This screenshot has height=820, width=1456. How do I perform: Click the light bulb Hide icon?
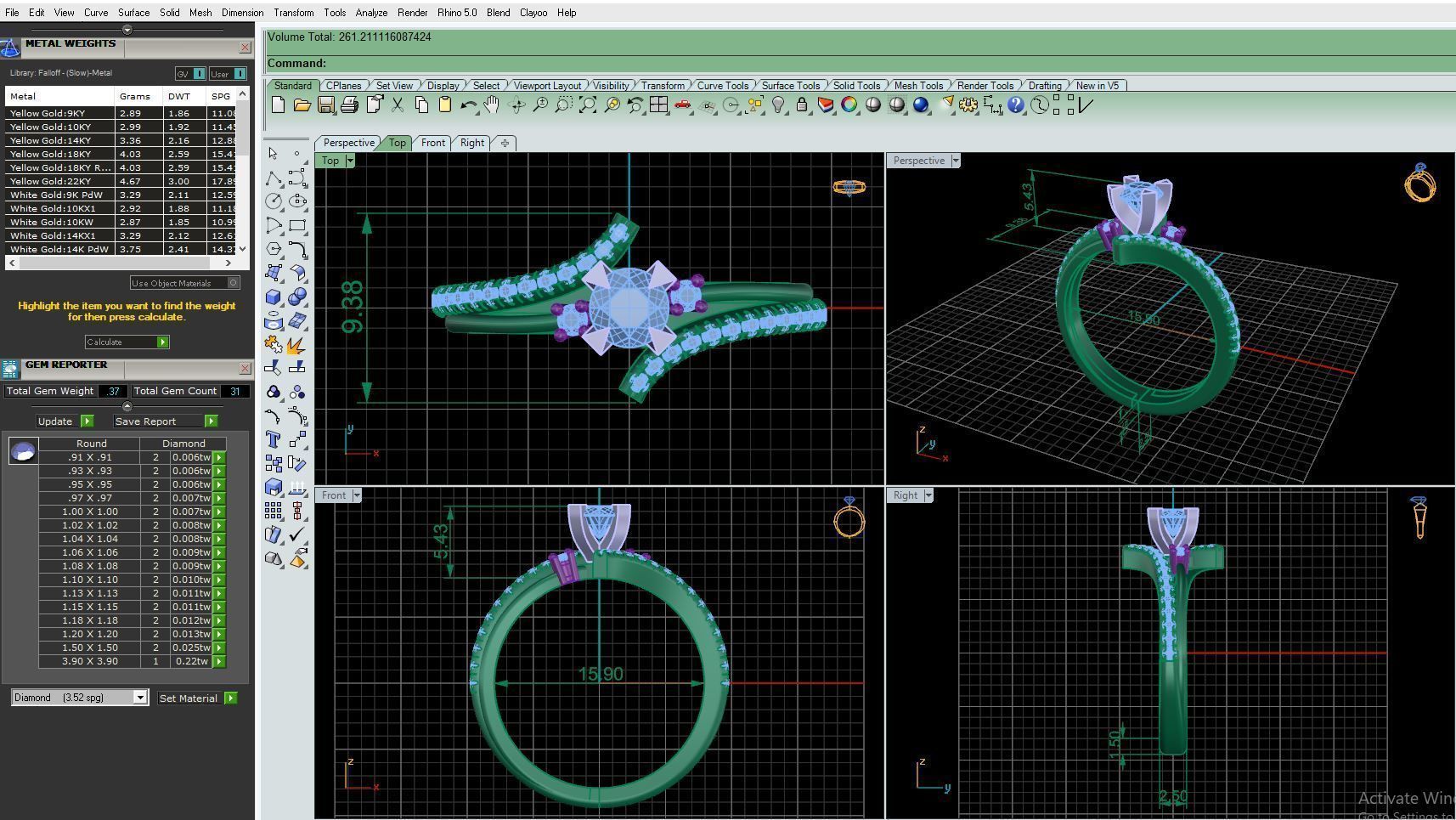coord(777,105)
